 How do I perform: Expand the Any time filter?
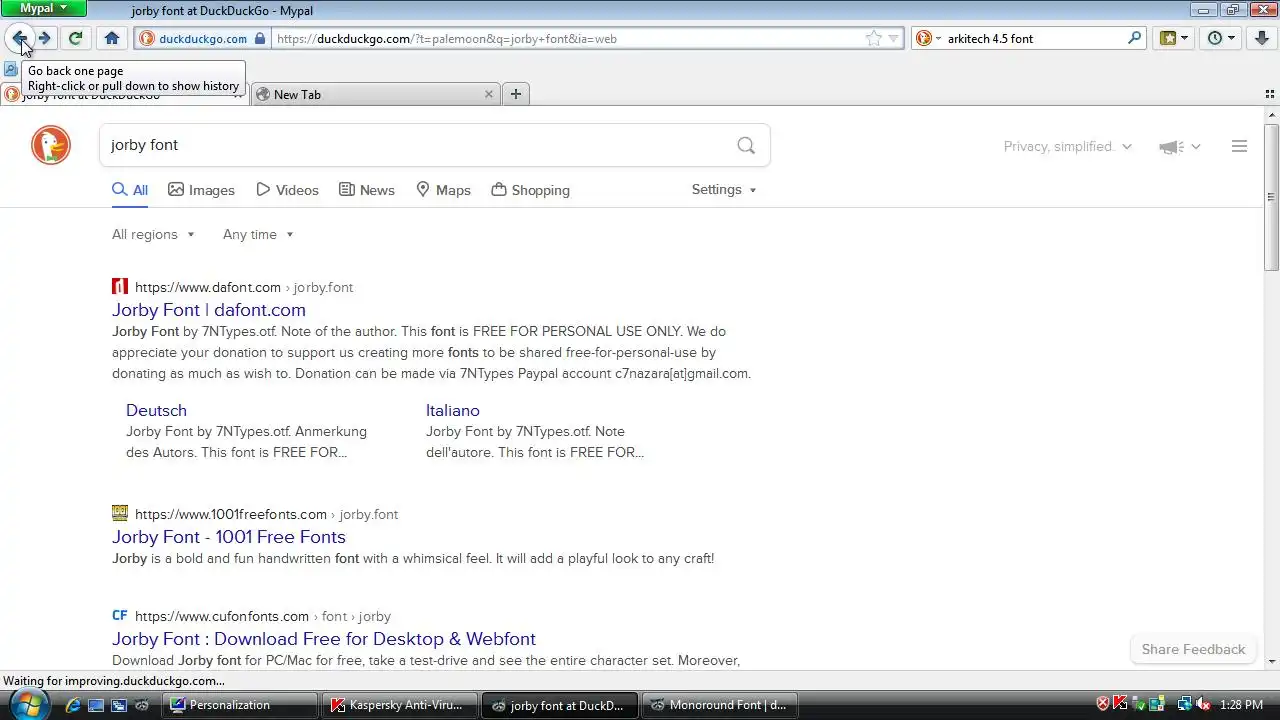click(258, 234)
